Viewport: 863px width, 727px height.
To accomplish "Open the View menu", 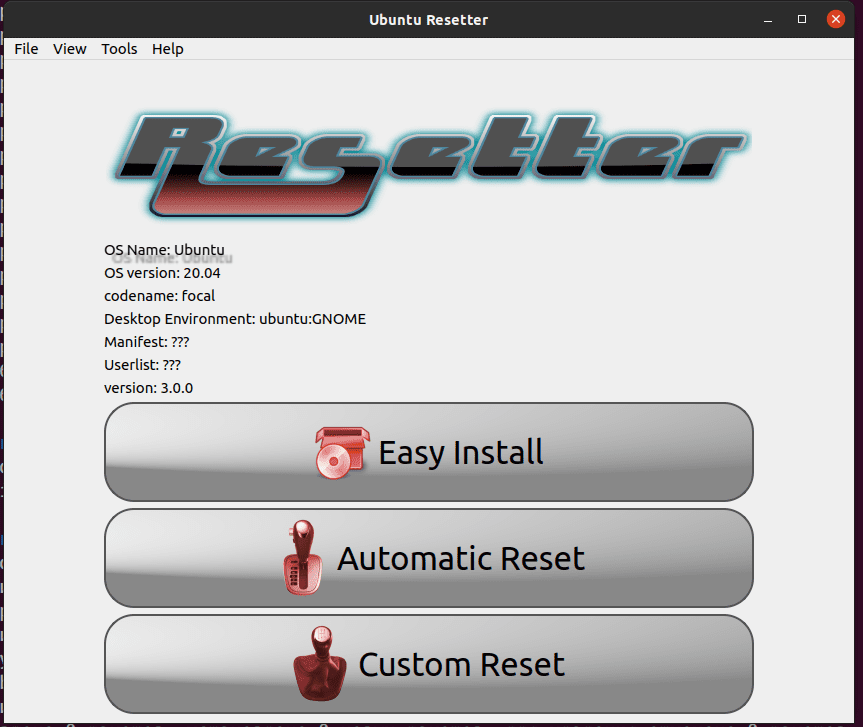I will (x=70, y=49).
